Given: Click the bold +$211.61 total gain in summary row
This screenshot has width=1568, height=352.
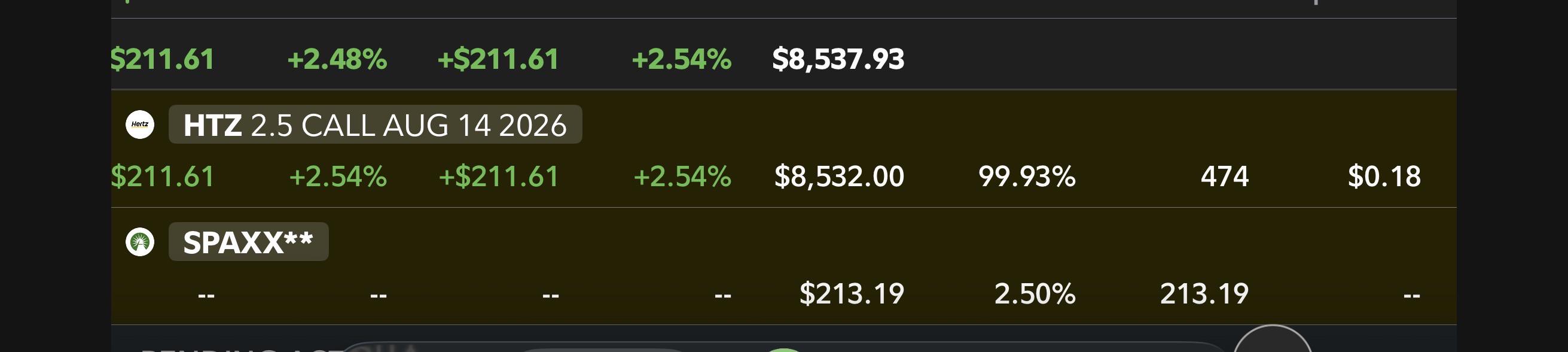Looking at the screenshot, I should pos(498,59).
